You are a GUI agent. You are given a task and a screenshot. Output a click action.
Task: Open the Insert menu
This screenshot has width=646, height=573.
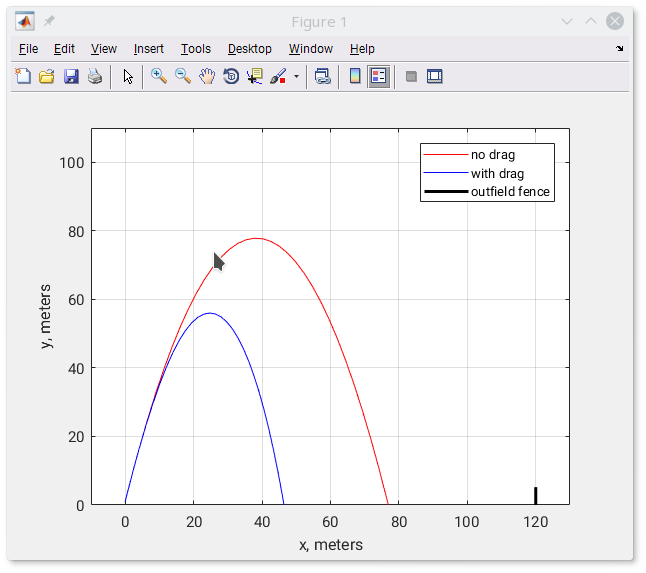pos(149,48)
